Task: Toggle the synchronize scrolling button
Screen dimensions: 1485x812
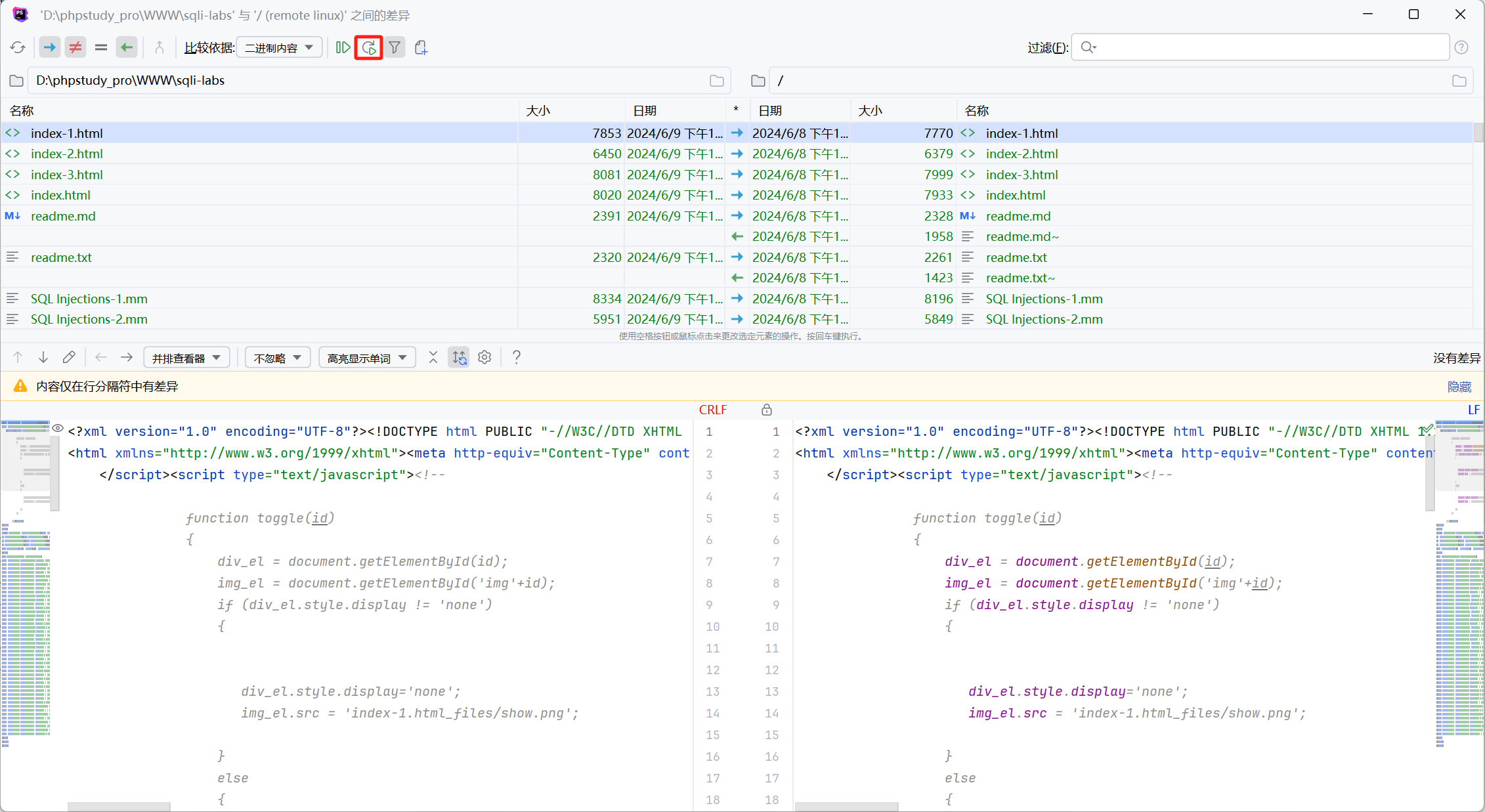Action: tap(459, 357)
